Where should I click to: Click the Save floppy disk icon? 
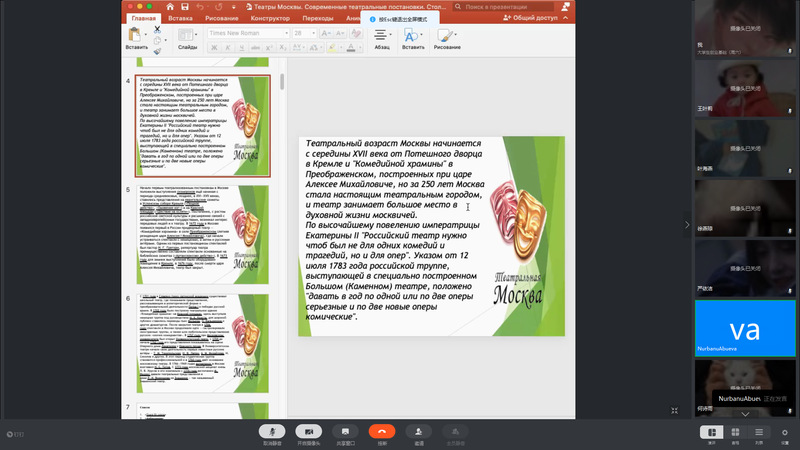coord(185,7)
